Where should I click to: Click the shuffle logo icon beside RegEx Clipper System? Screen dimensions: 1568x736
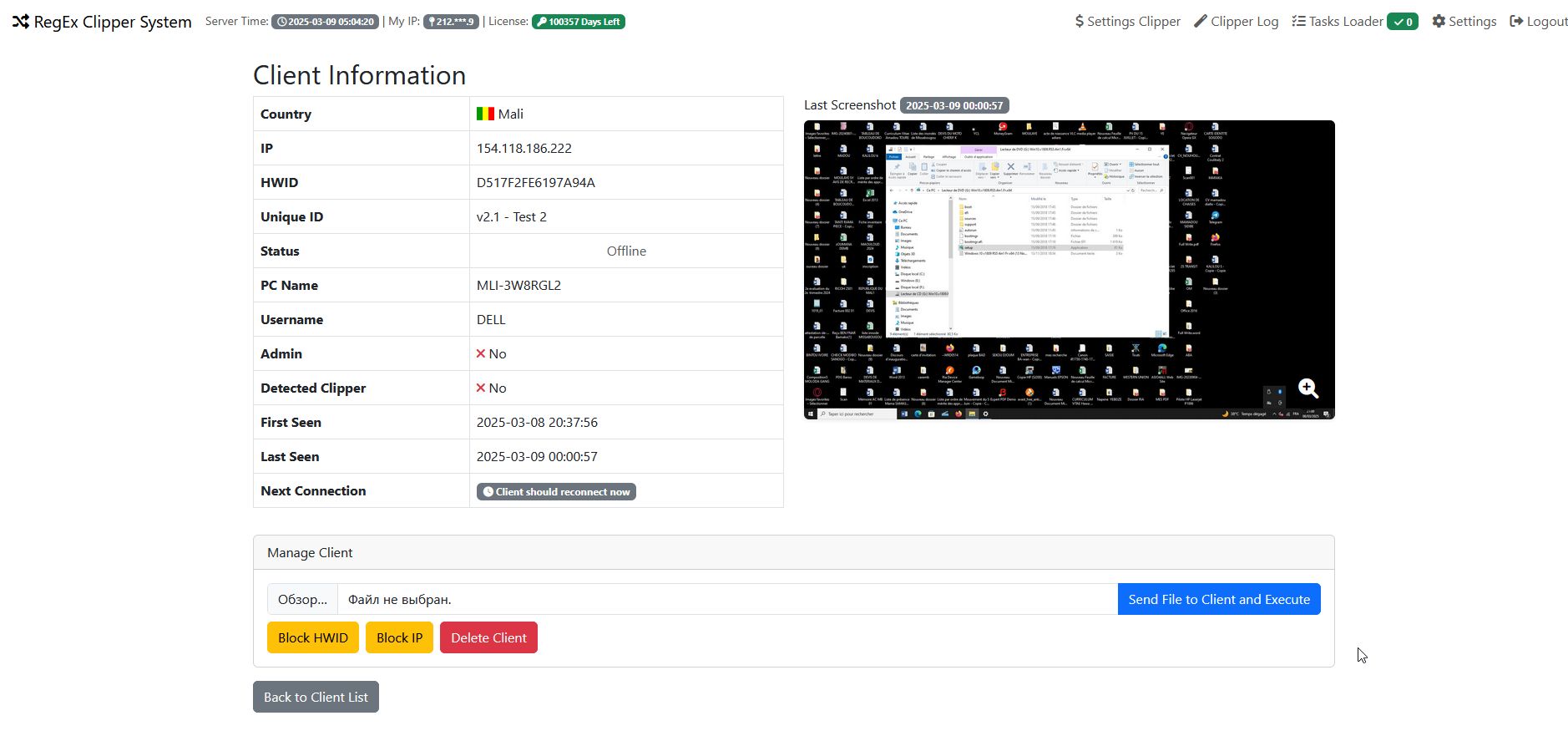(x=21, y=22)
